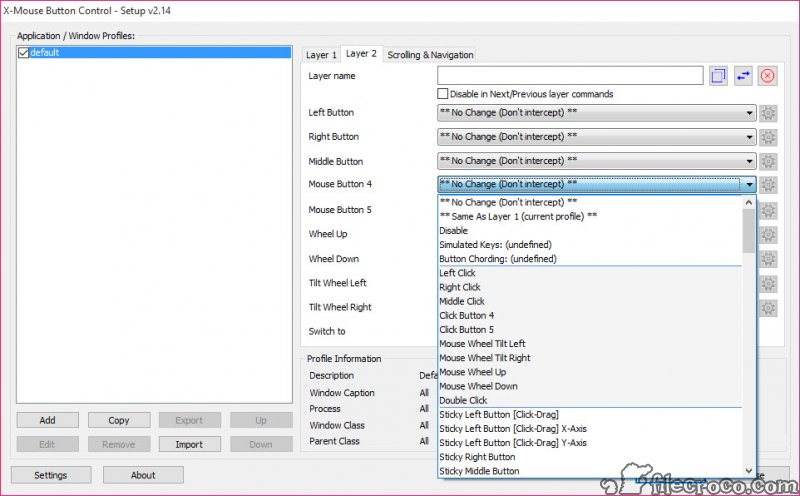Click the Remove button
This screenshot has height=496, width=800.
pyautogui.click(x=119, y=444)
